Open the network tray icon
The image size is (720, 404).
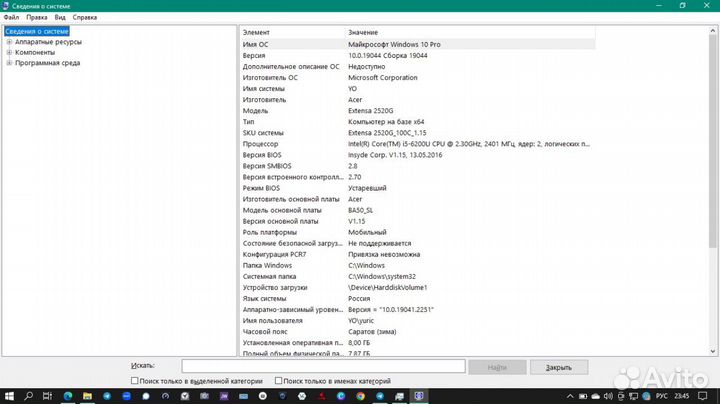634,396
